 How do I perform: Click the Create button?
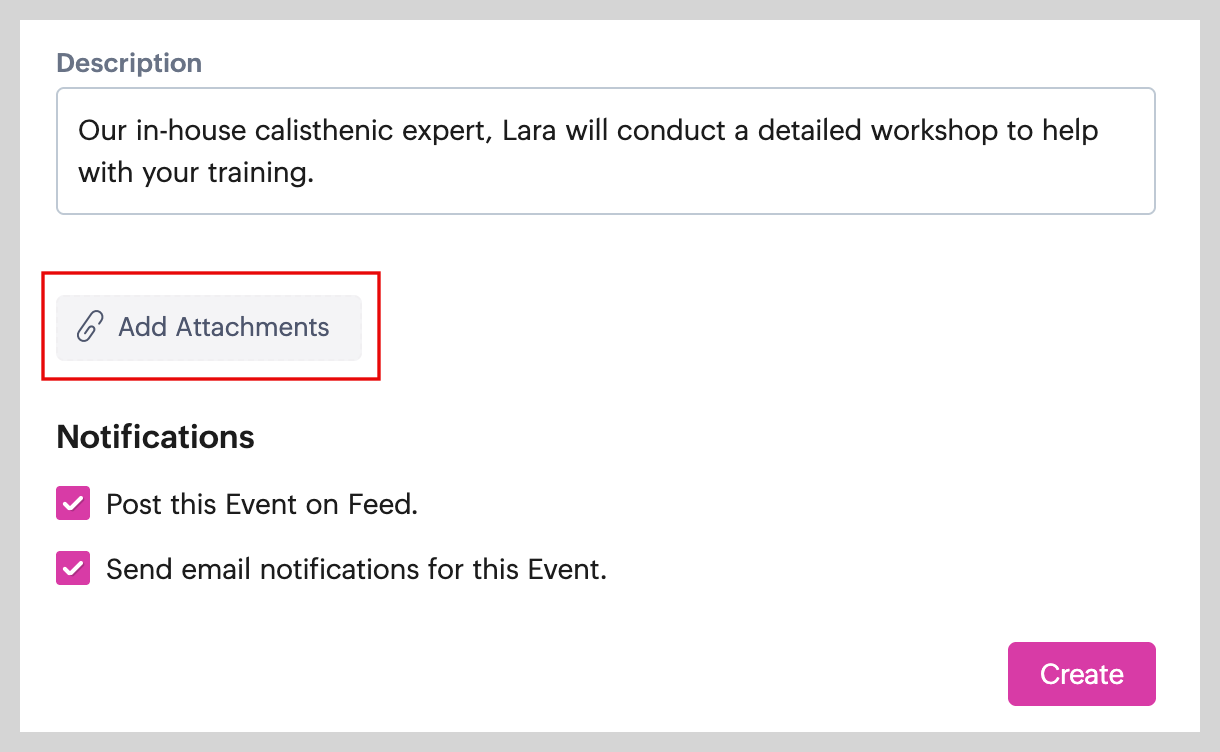pyautogui.click(x=1081, y=674)
